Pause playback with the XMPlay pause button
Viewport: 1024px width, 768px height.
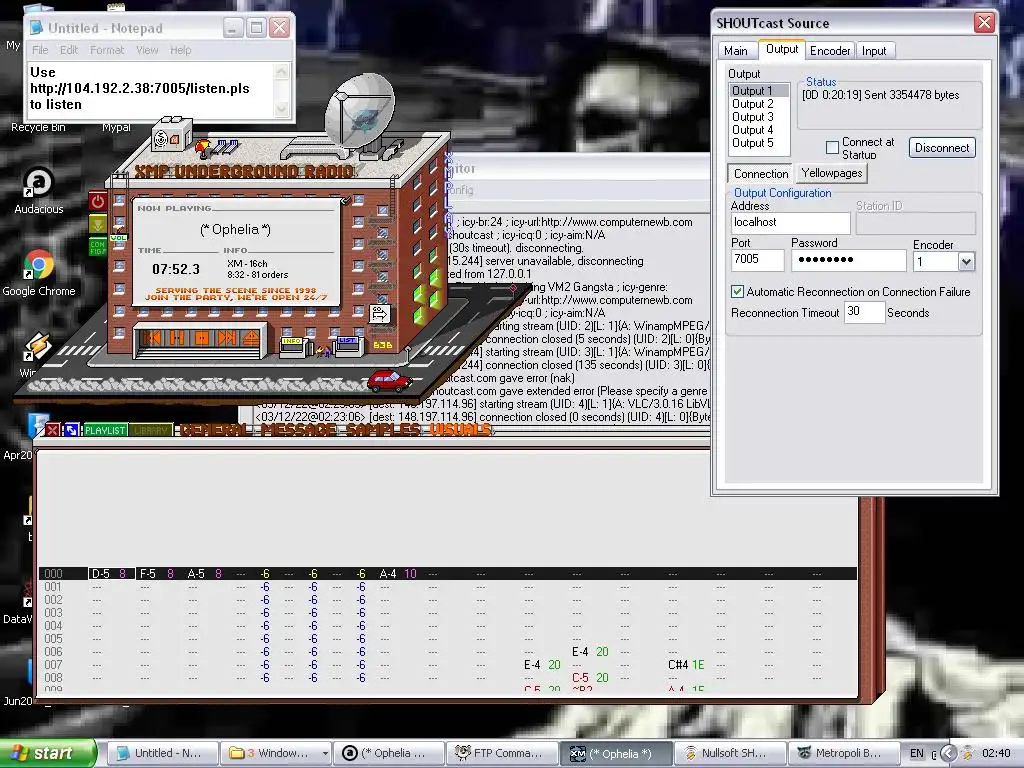pyautogui.click(x=177, y=338)
